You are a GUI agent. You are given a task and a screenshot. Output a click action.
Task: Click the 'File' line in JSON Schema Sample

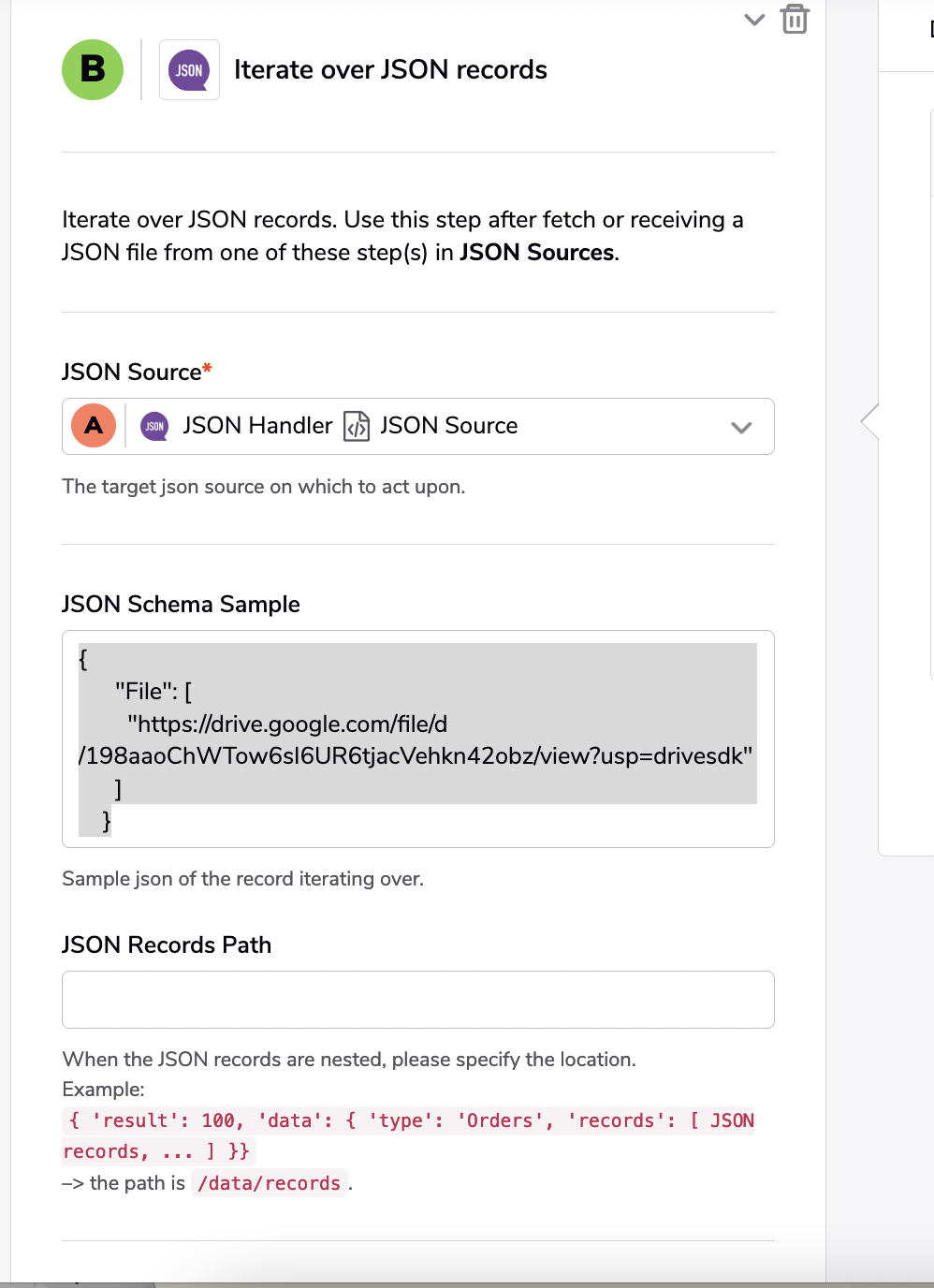tap(153, 692)
